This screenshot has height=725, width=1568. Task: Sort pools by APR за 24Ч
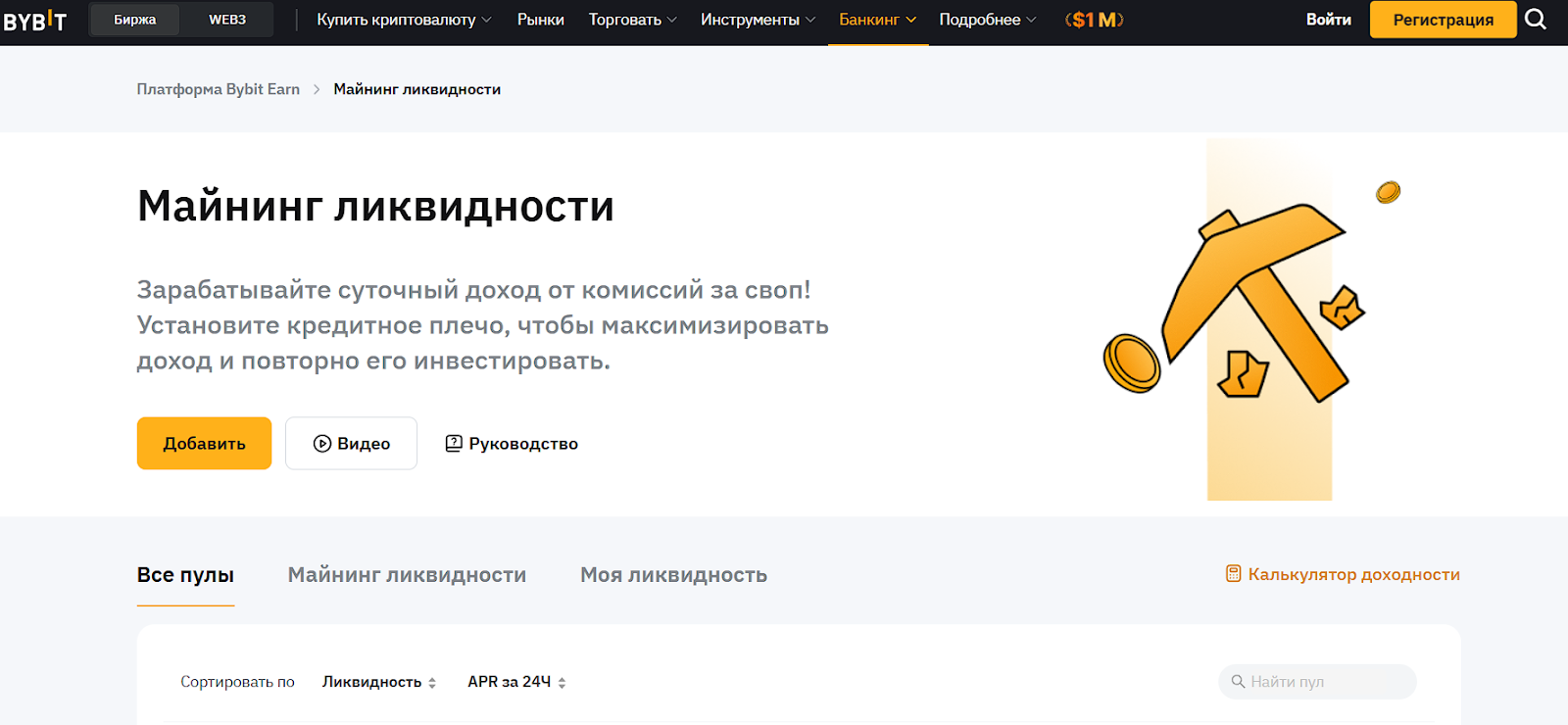click(x=517, y=682)
